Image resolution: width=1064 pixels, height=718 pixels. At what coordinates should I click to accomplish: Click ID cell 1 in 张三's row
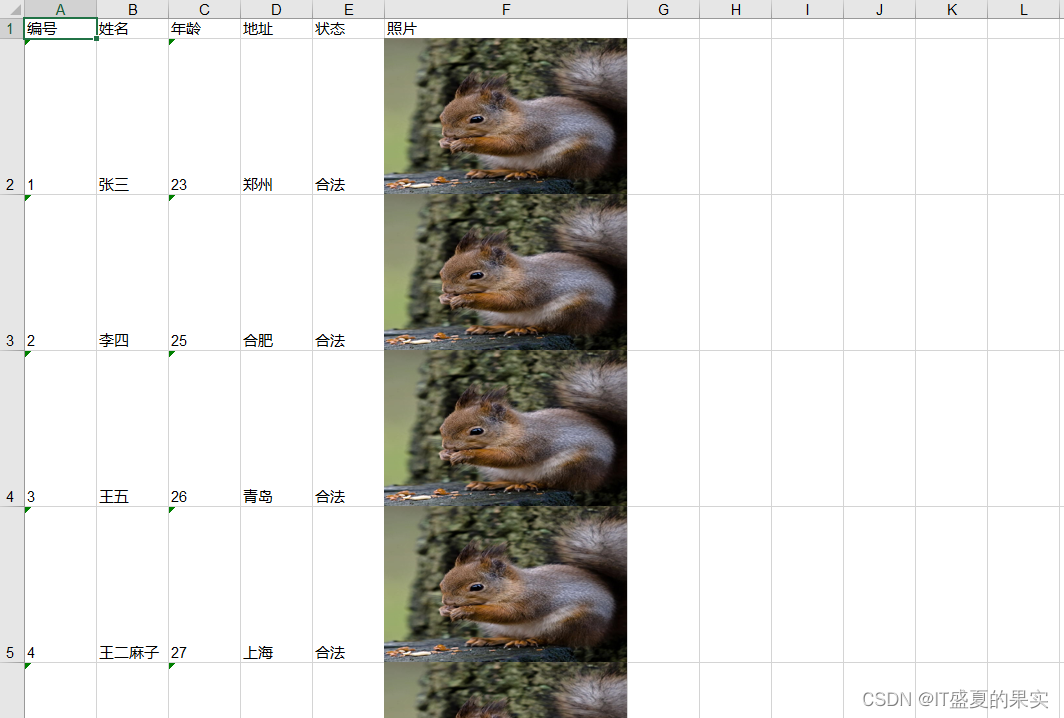[60, 117]
